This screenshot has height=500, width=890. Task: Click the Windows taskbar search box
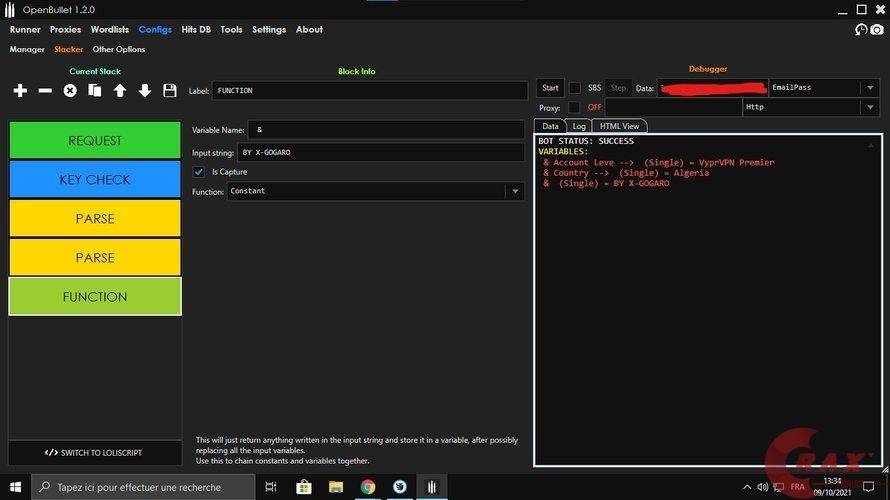(143, 487)
